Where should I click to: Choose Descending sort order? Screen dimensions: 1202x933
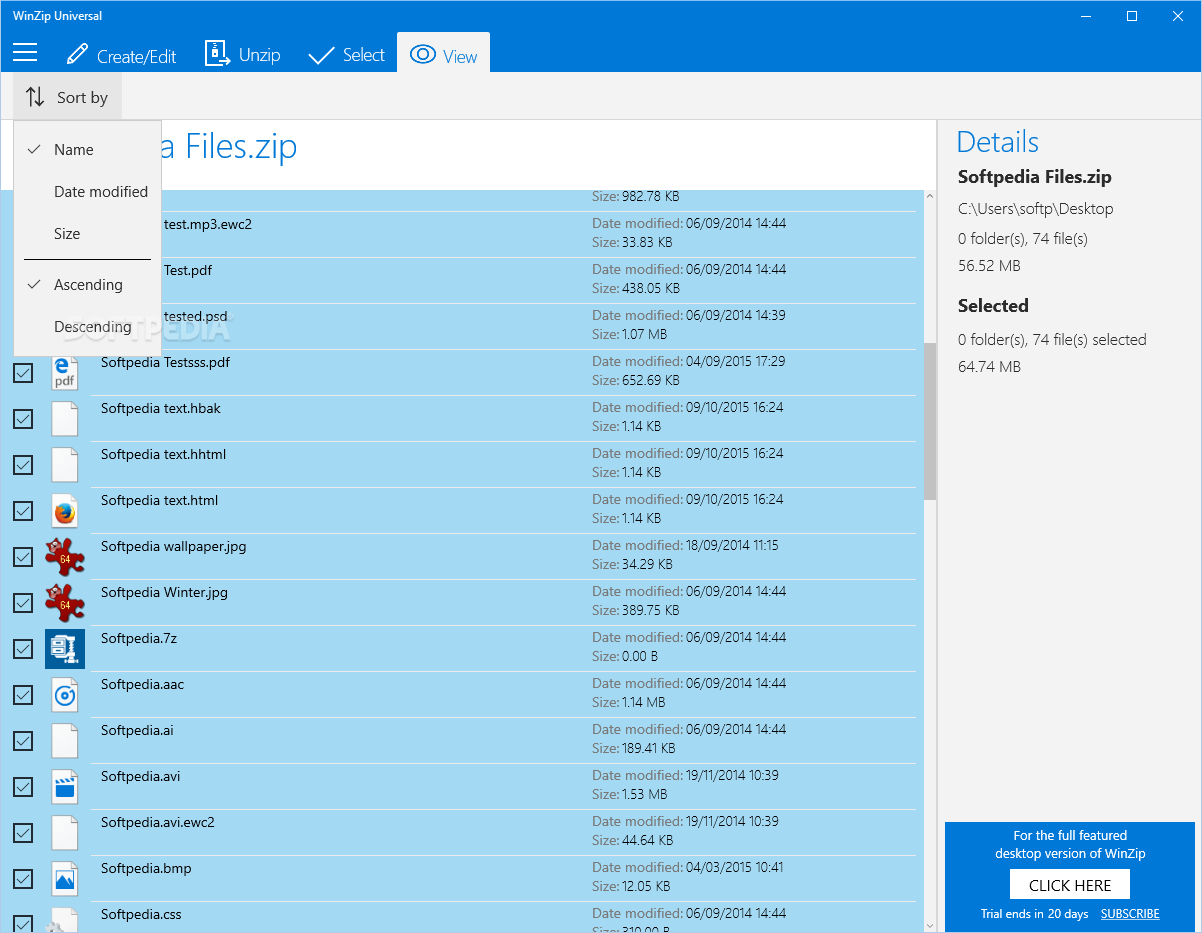point(87,326)
